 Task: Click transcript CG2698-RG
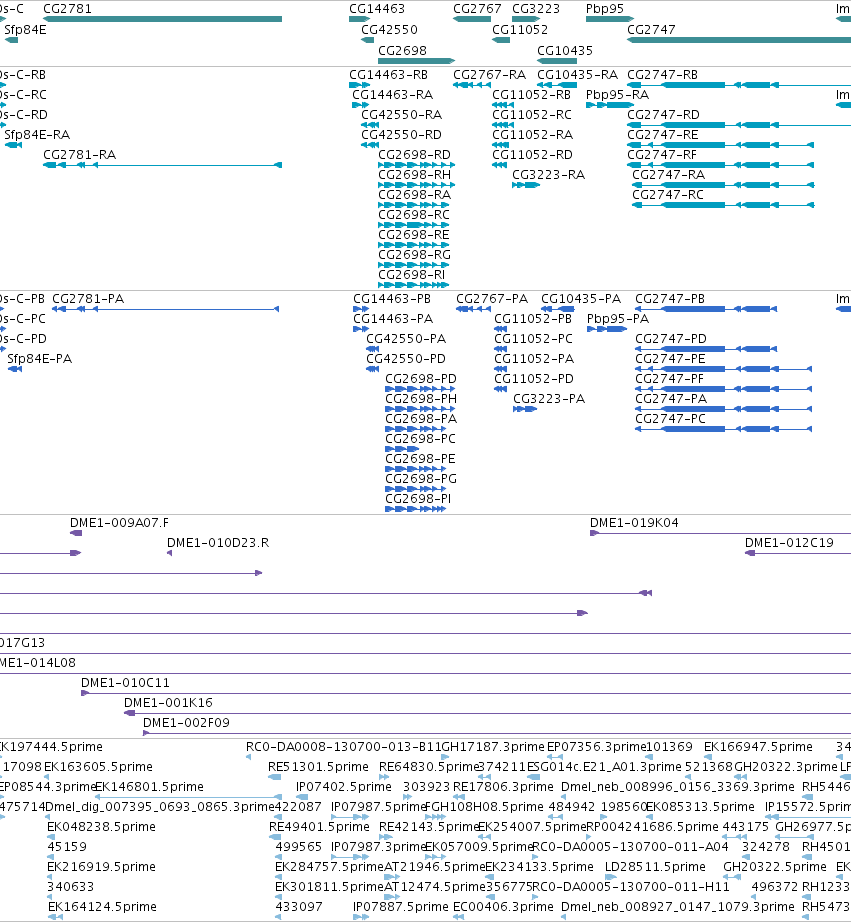(x=414, y=255)
